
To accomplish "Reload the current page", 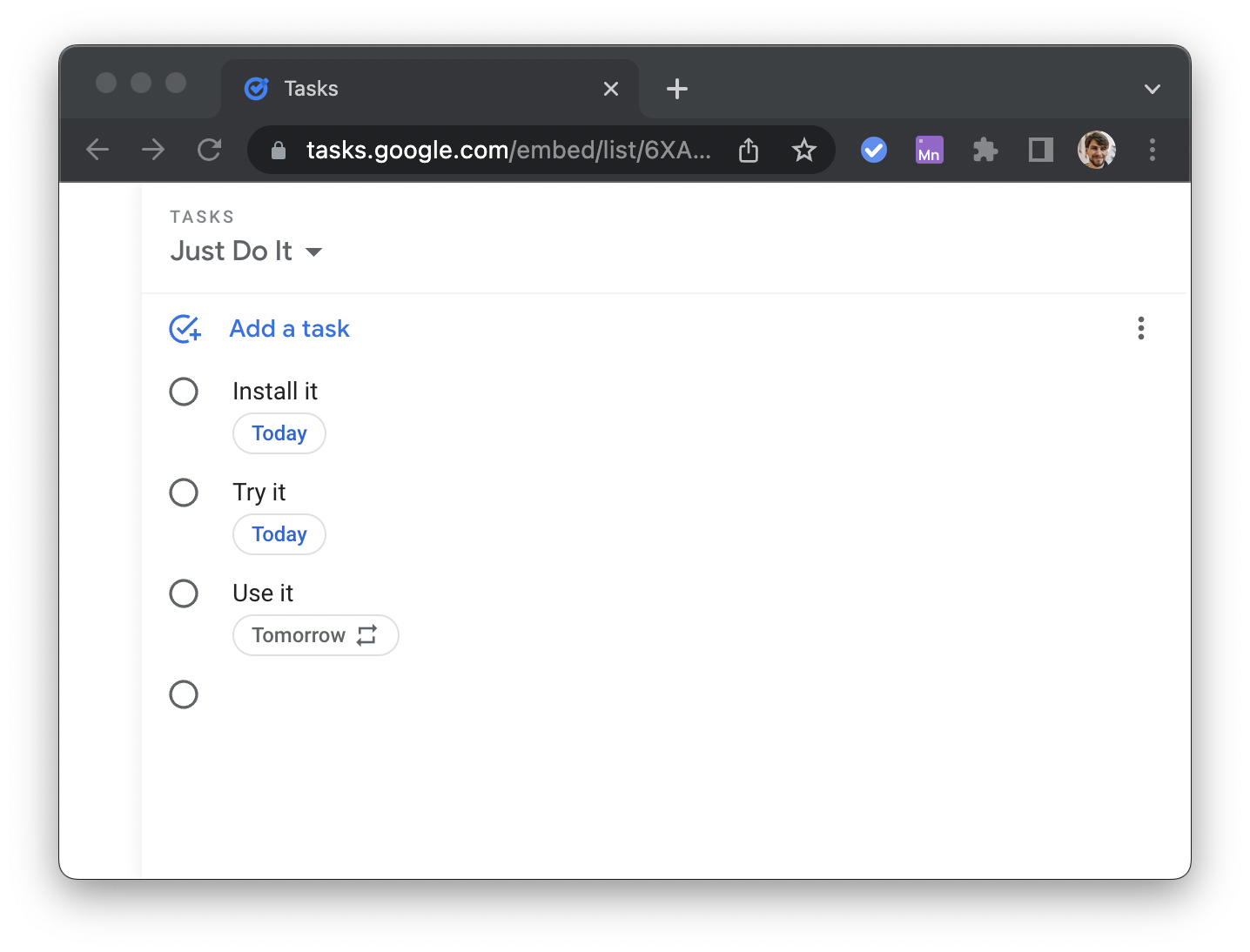I will [x=209, y=149].
